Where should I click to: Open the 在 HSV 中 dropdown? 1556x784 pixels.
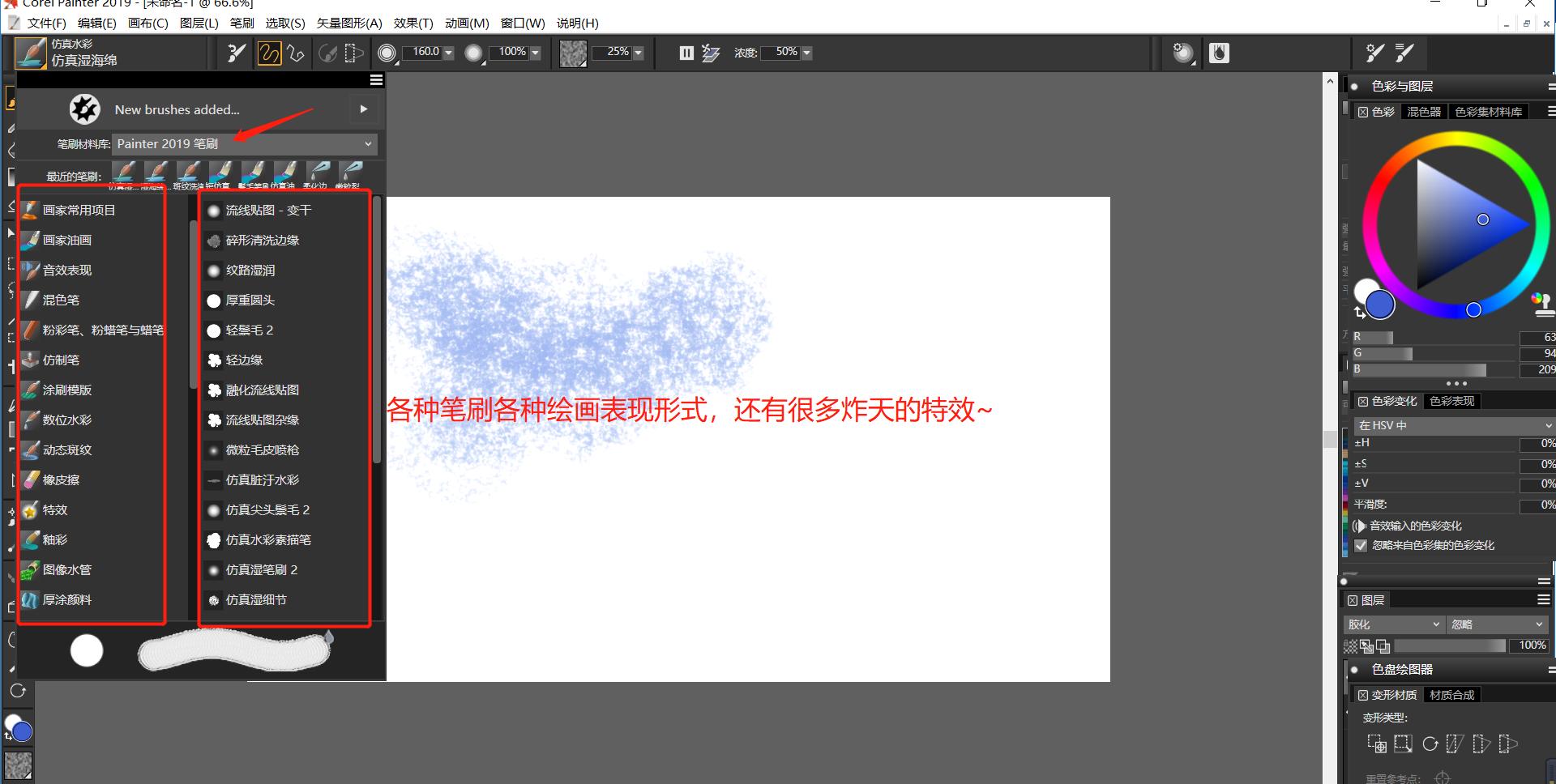(x=1454, y=425)
